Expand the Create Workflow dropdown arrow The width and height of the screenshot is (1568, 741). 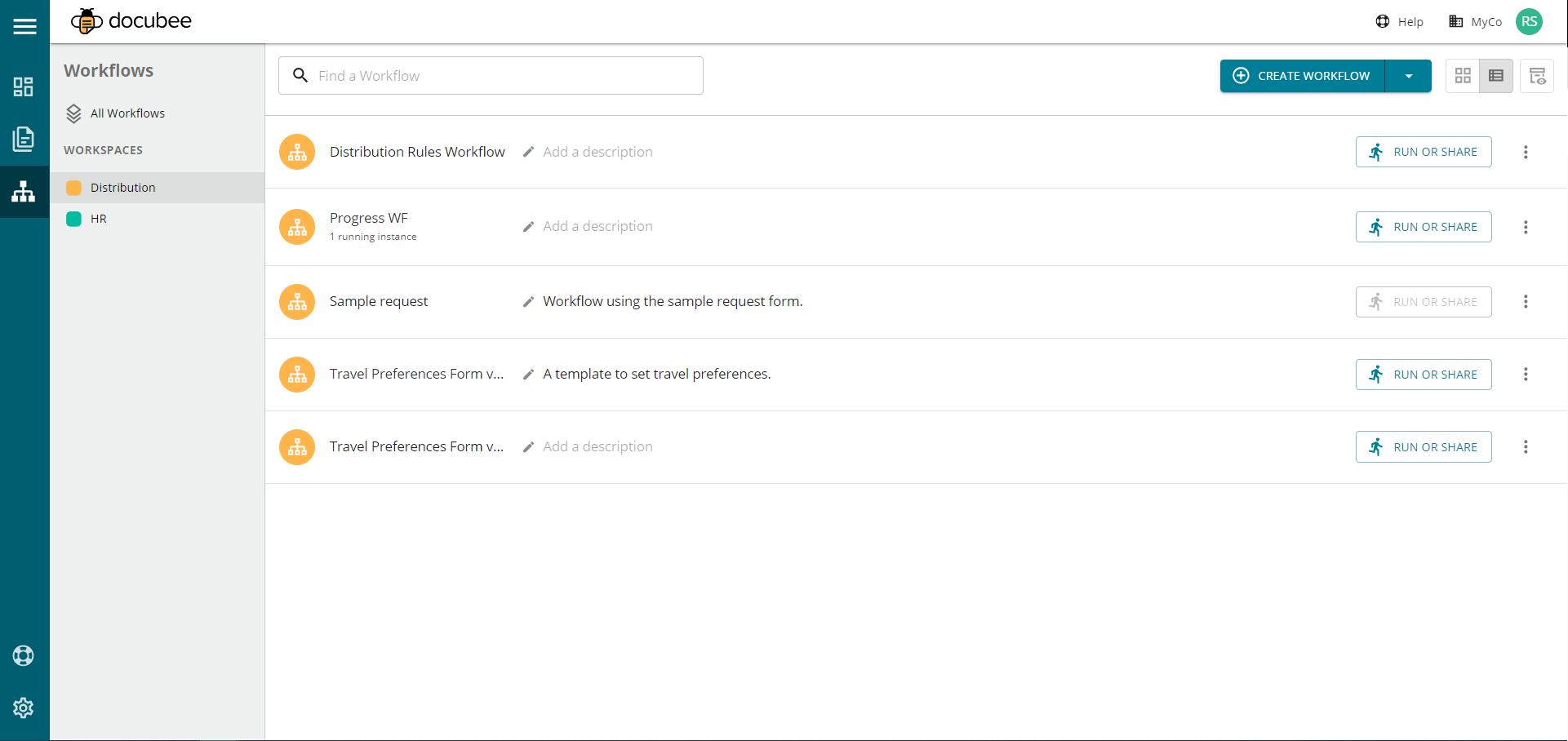pos(1409,76)
